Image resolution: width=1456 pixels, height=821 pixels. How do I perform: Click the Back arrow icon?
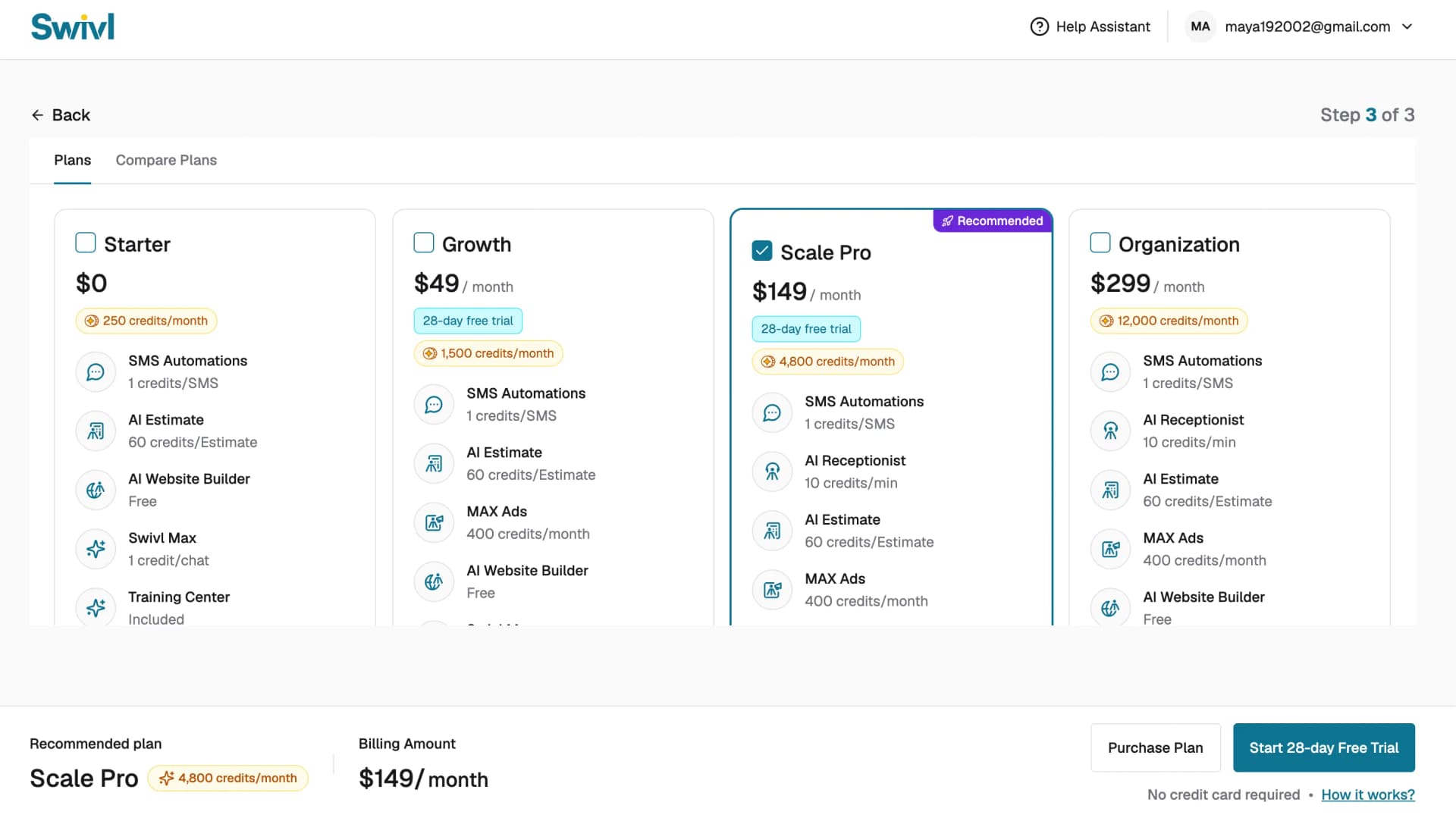tap(37, 115)
